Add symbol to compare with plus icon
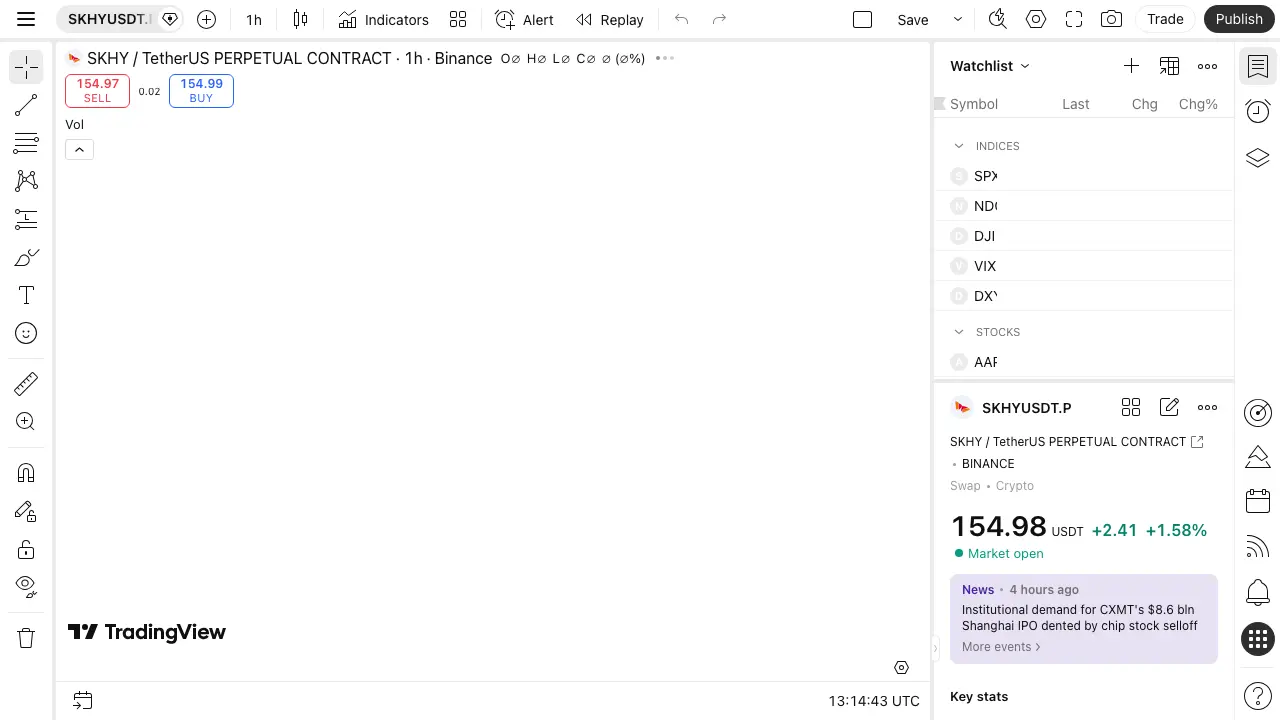 206,19
